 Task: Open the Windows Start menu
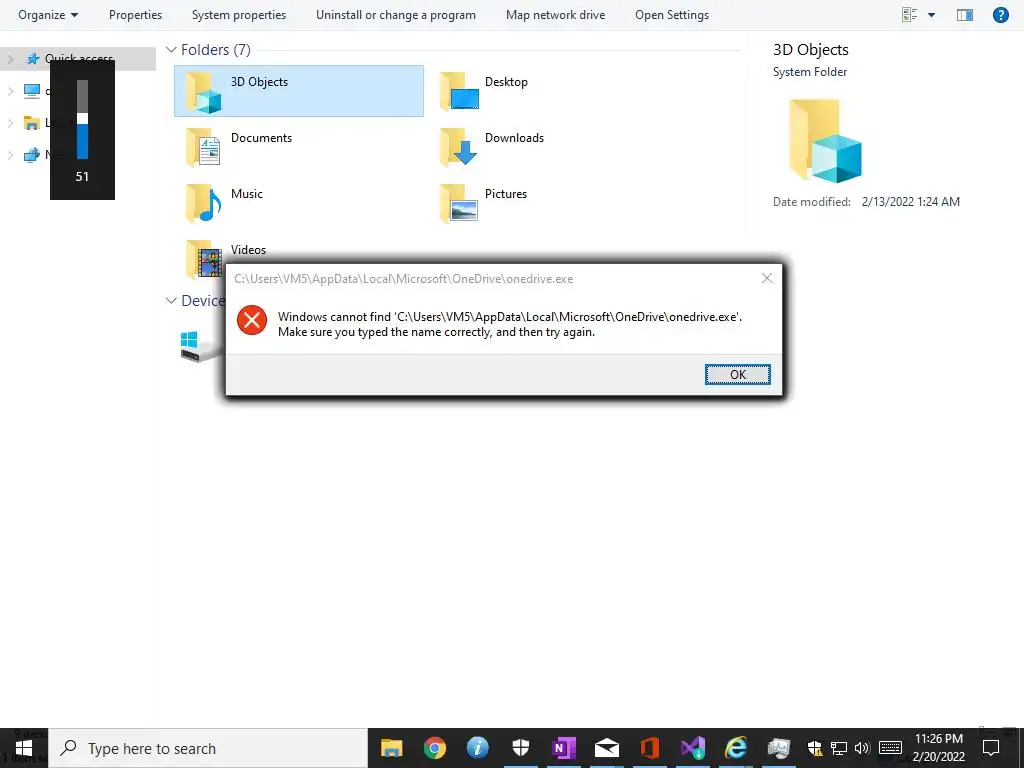24,748
